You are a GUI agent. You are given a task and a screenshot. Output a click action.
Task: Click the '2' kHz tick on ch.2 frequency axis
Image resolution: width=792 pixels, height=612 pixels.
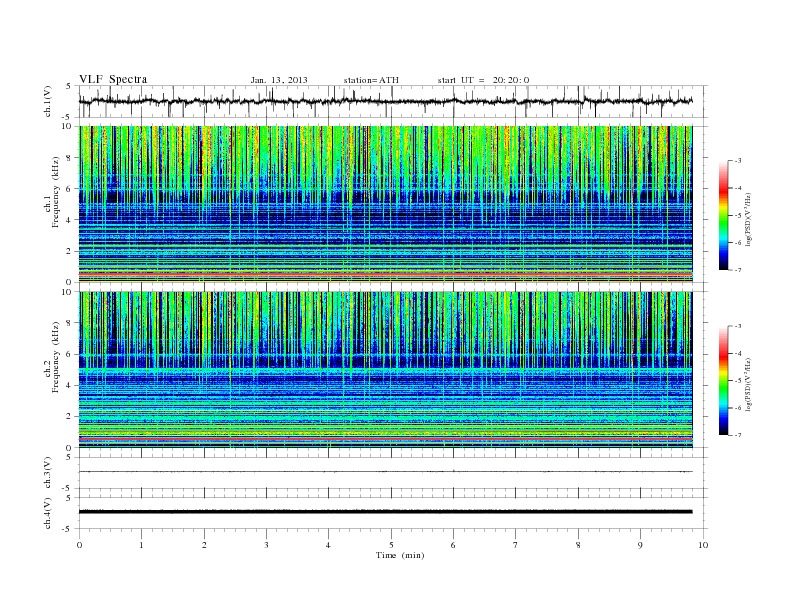coord(69,417)
